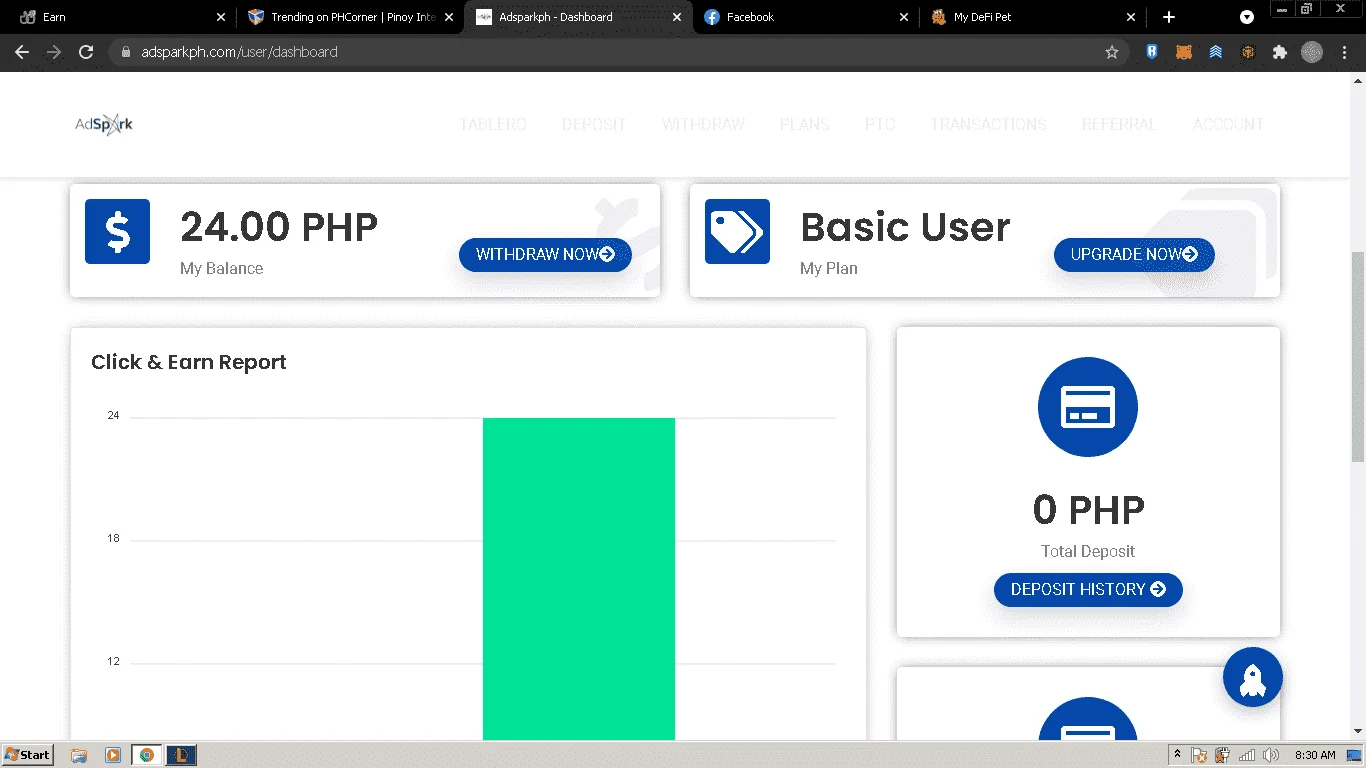Click the AdSpark logo
Screen dimensions: 1366x768
[104, 124]
